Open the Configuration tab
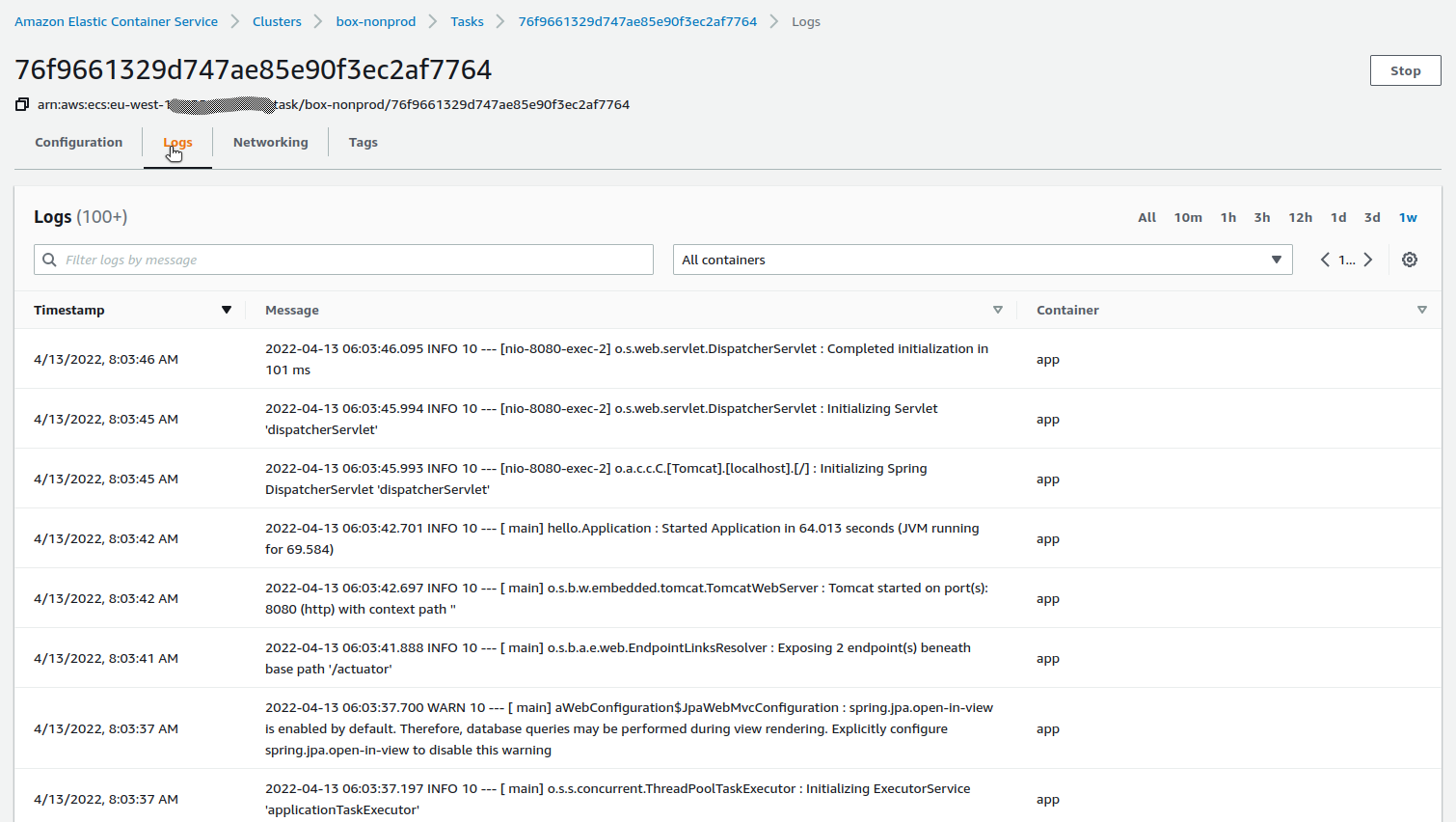The height and width of the screenshot is (822, 1456). coord(78,142)
